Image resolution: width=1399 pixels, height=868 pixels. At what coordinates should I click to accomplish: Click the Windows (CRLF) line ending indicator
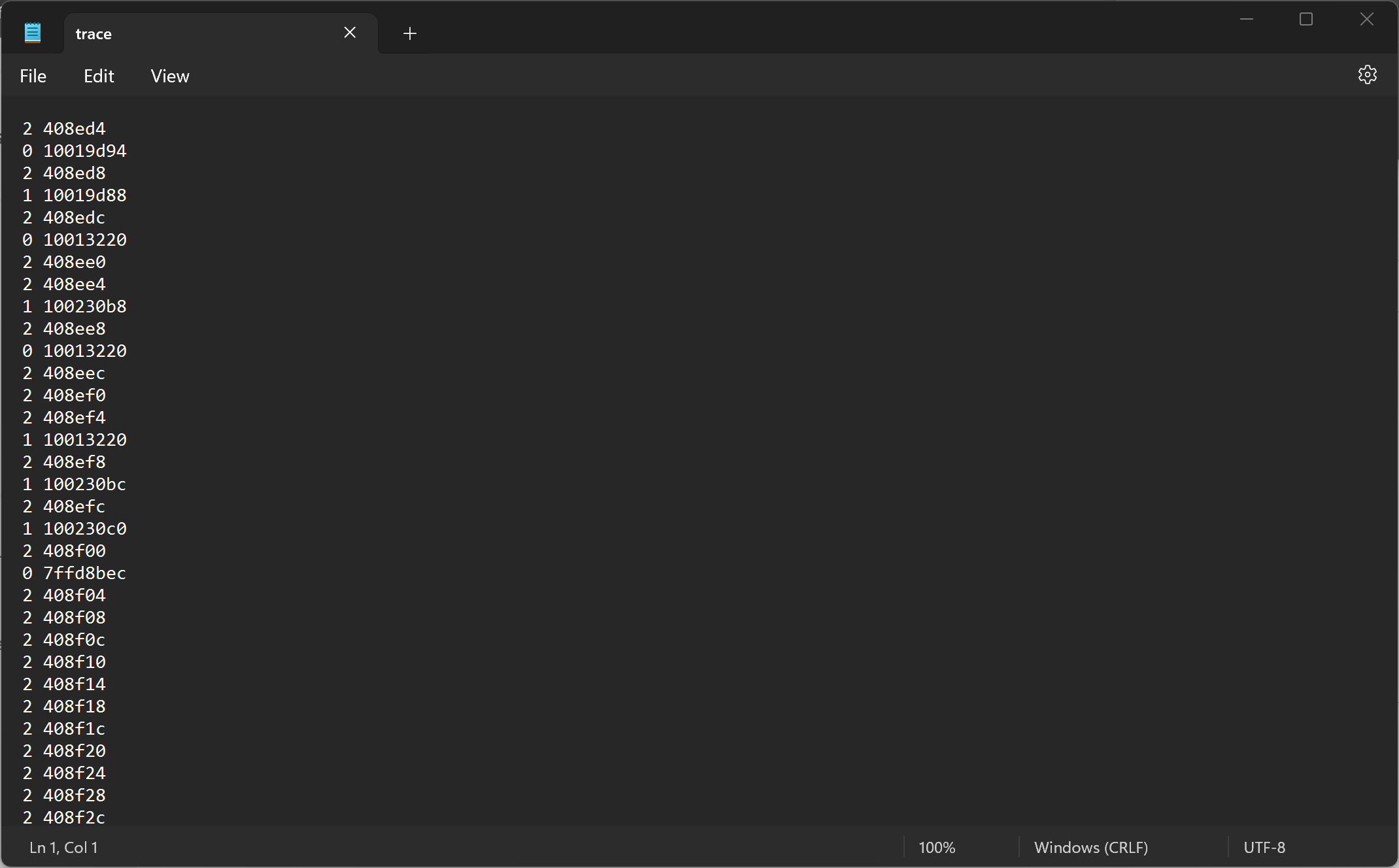(x=1090, y=847)
